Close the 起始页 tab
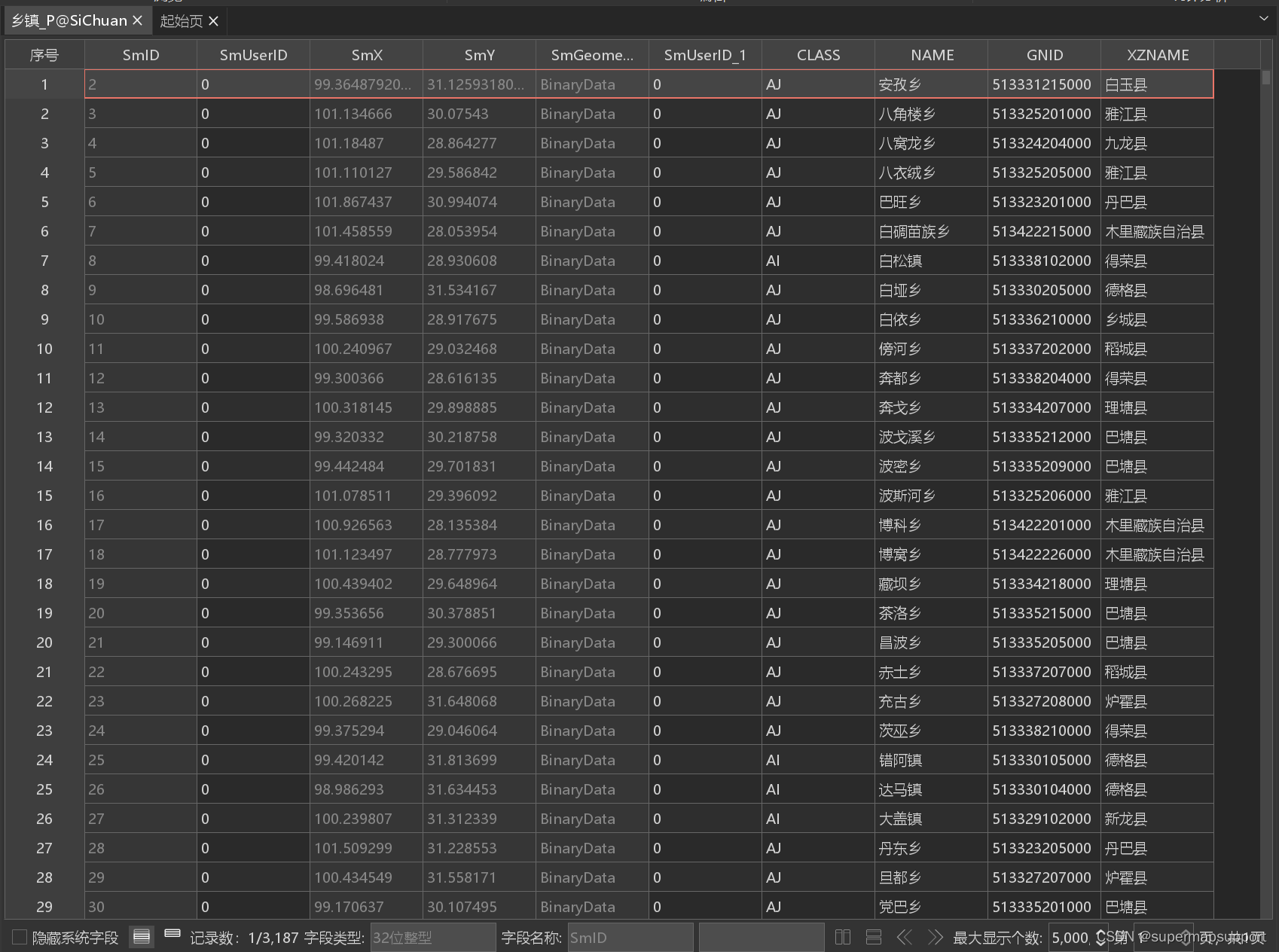 [214, 21]
